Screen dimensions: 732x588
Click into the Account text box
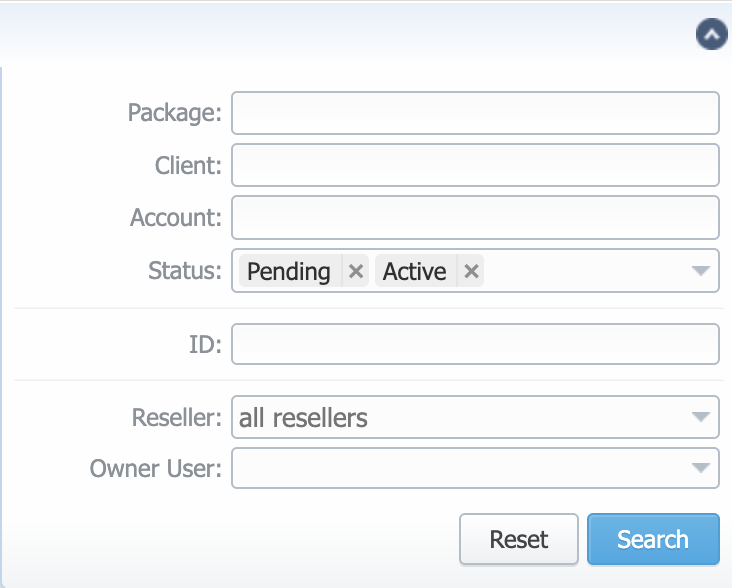475,217
